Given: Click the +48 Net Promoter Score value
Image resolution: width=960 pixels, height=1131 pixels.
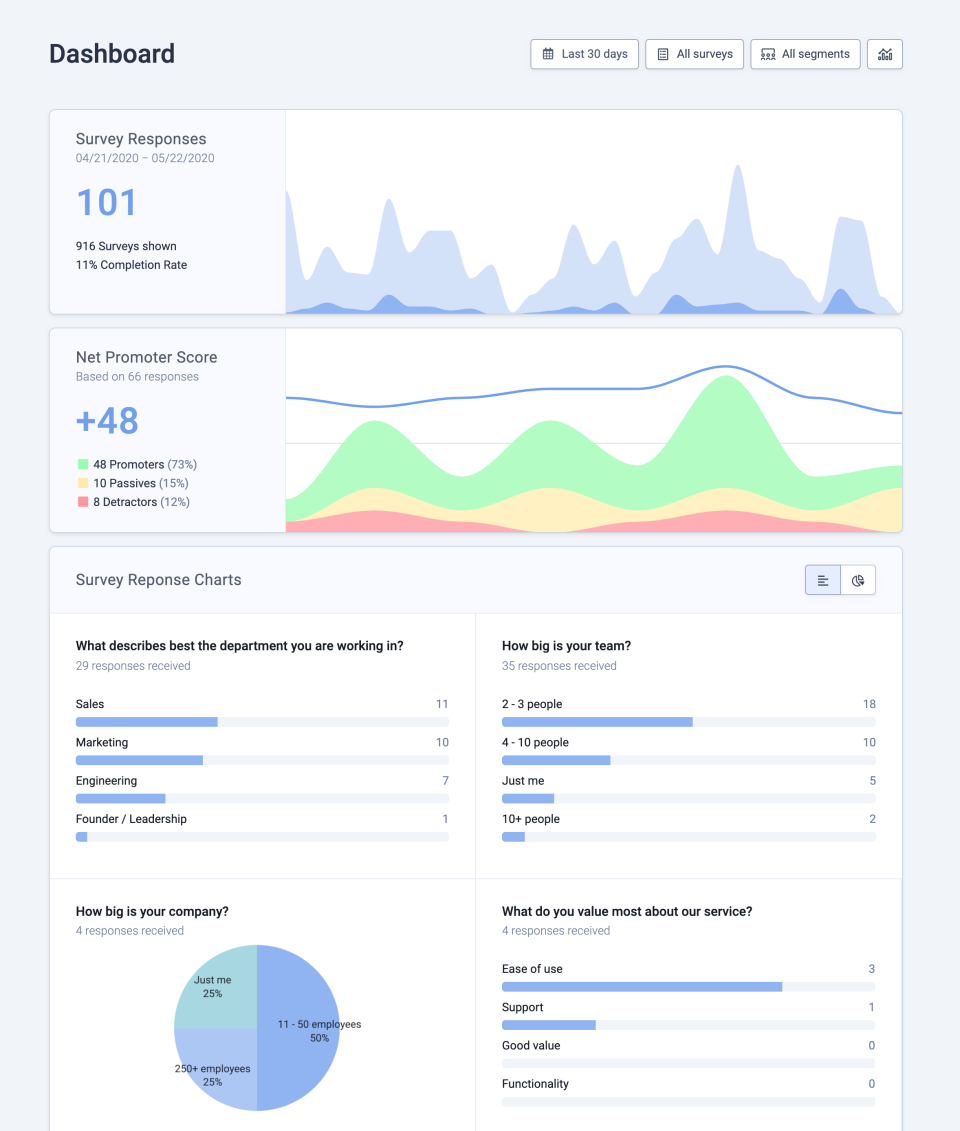Looking at the screenshot, I should pyautogui.click(x=107, y=421).
